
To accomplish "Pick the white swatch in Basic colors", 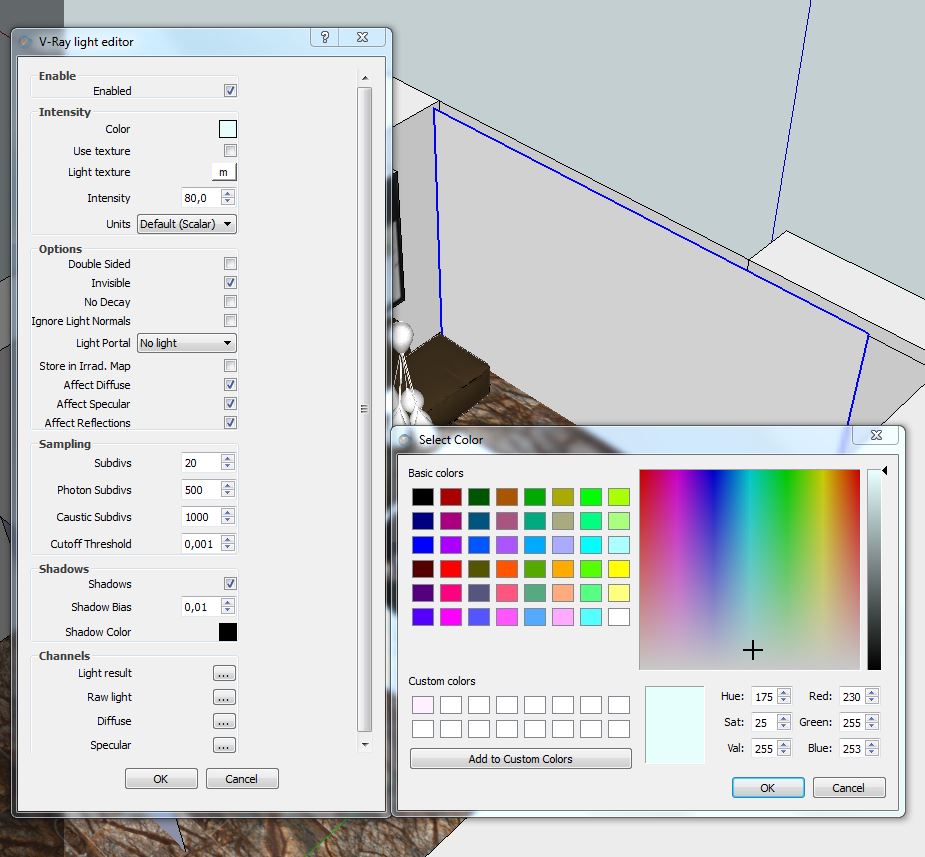I will pyautogui.click(x=619, y=617).
